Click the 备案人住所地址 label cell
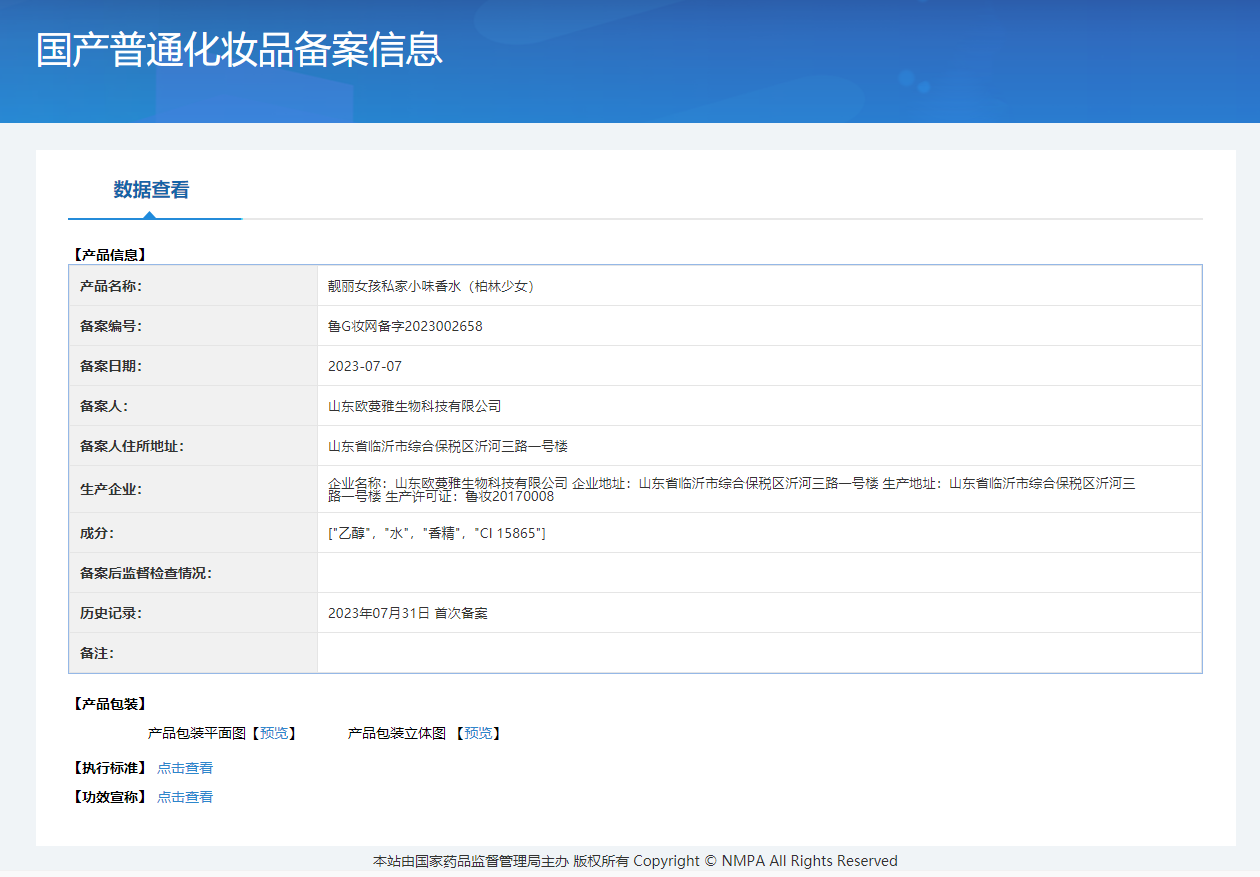1260x877 pixels. (x=193, y=446)
